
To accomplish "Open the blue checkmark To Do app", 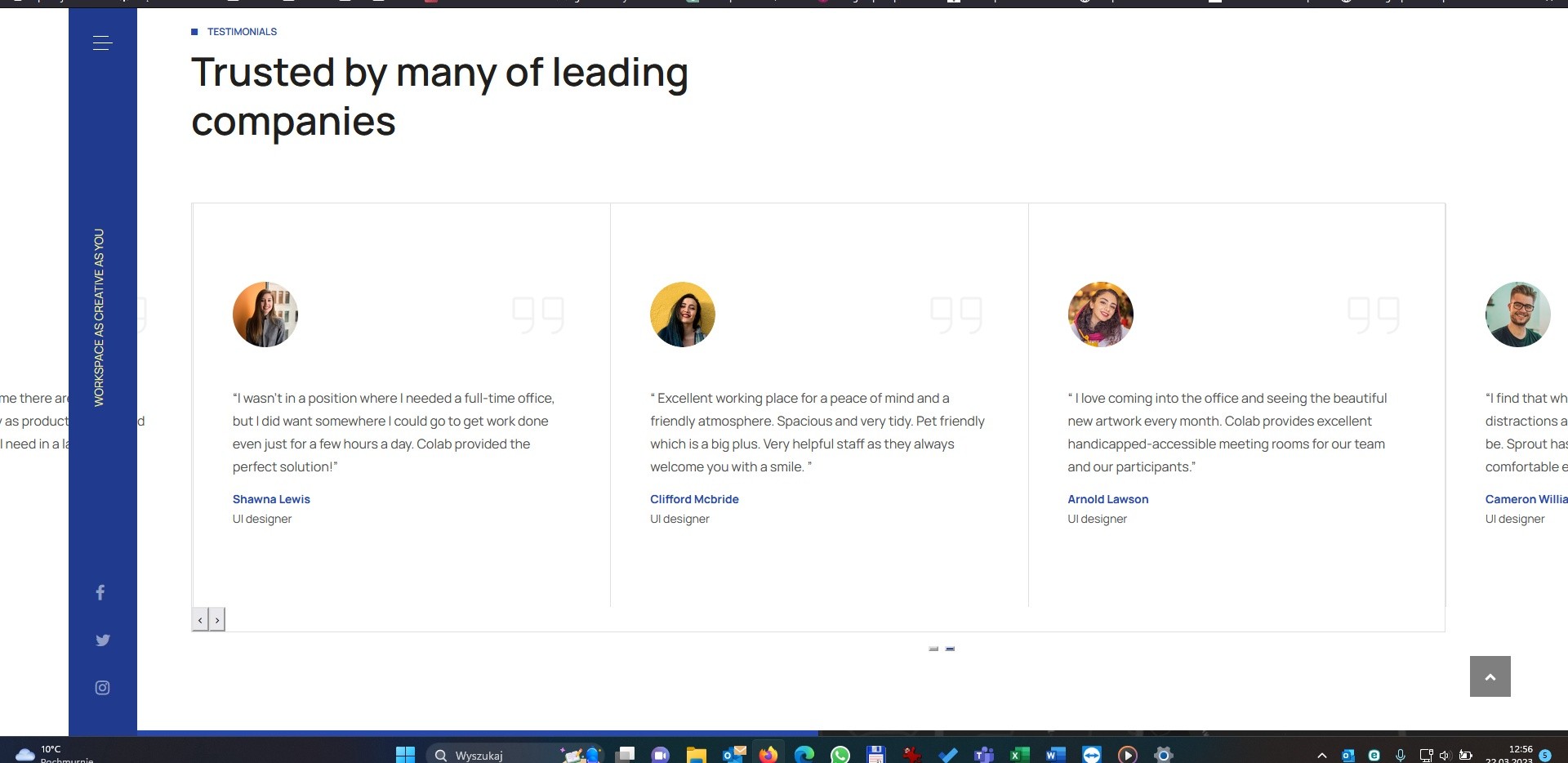I will (948, 755).
